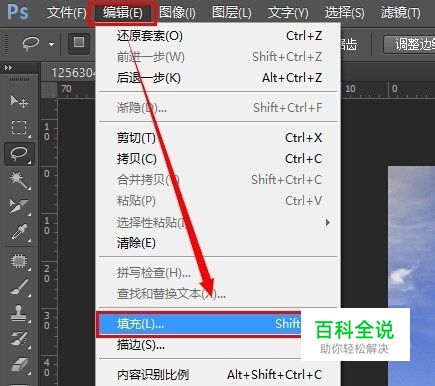Screen dimensions: 435x386
Task: Click the 调整边缘 button in options bar
Action: [x=409, y=44]
